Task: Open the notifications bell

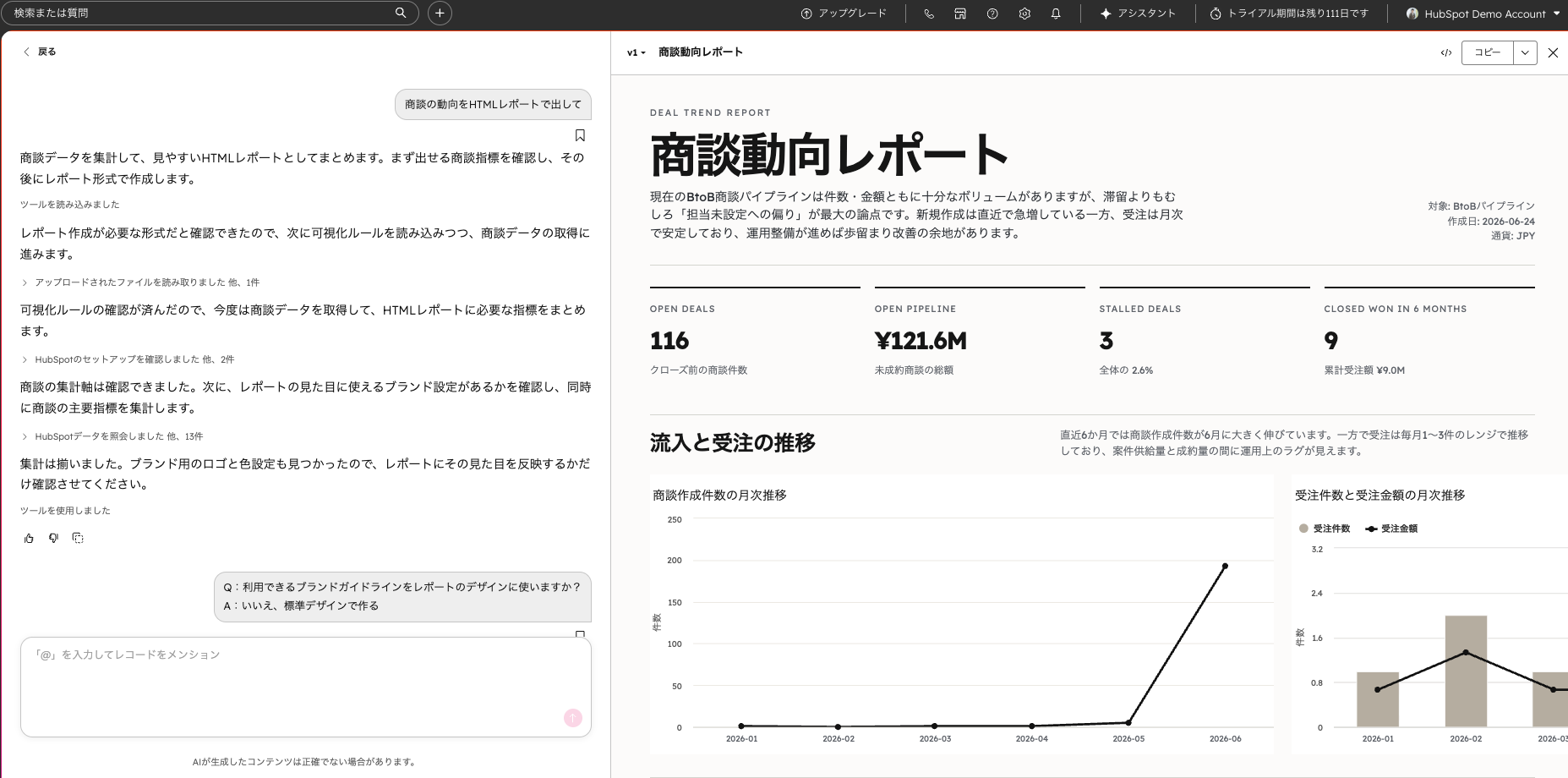Action: pos(1056,14)
